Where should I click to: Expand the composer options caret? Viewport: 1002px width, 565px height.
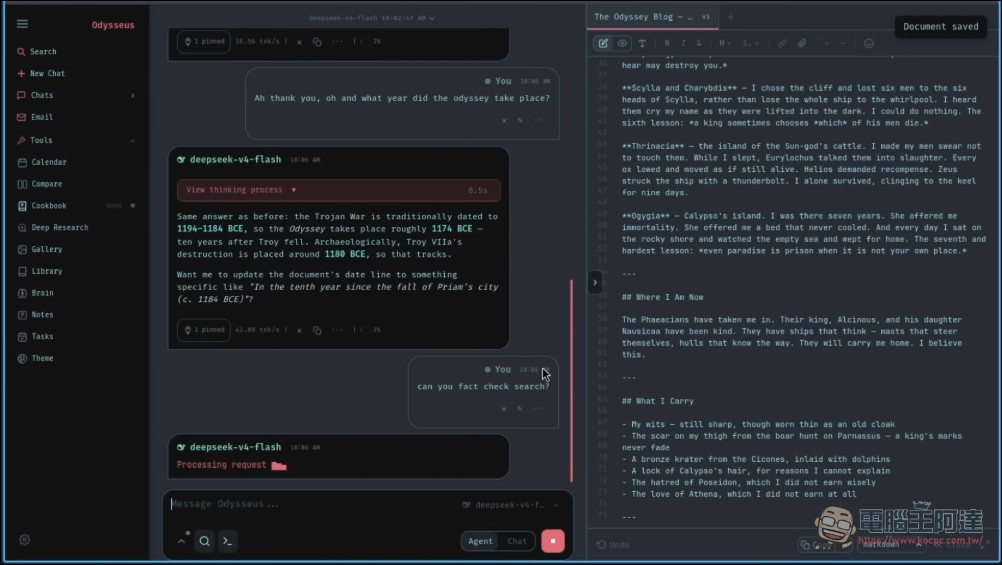pyautogui.click(x=182, y=541)
